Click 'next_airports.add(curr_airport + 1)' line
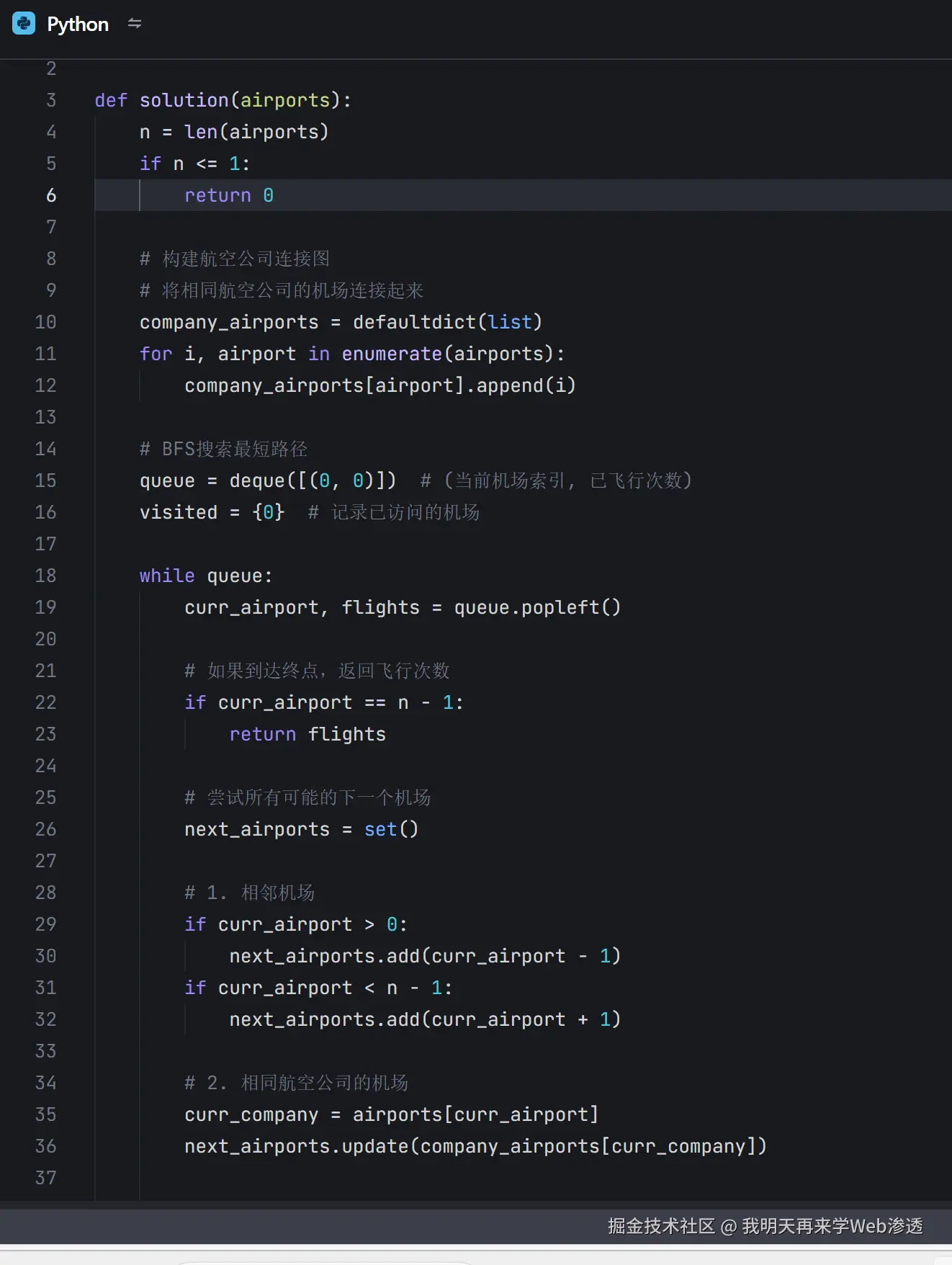952x1265 pixels. [425, 1019]
